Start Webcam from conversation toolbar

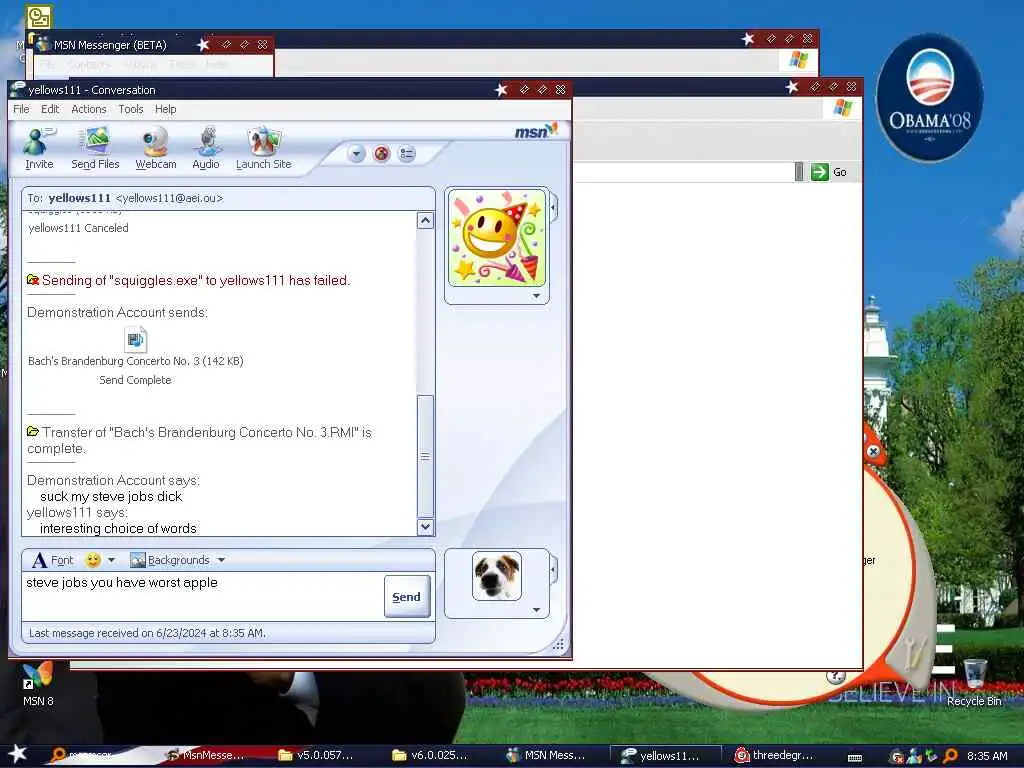[155, 148]
